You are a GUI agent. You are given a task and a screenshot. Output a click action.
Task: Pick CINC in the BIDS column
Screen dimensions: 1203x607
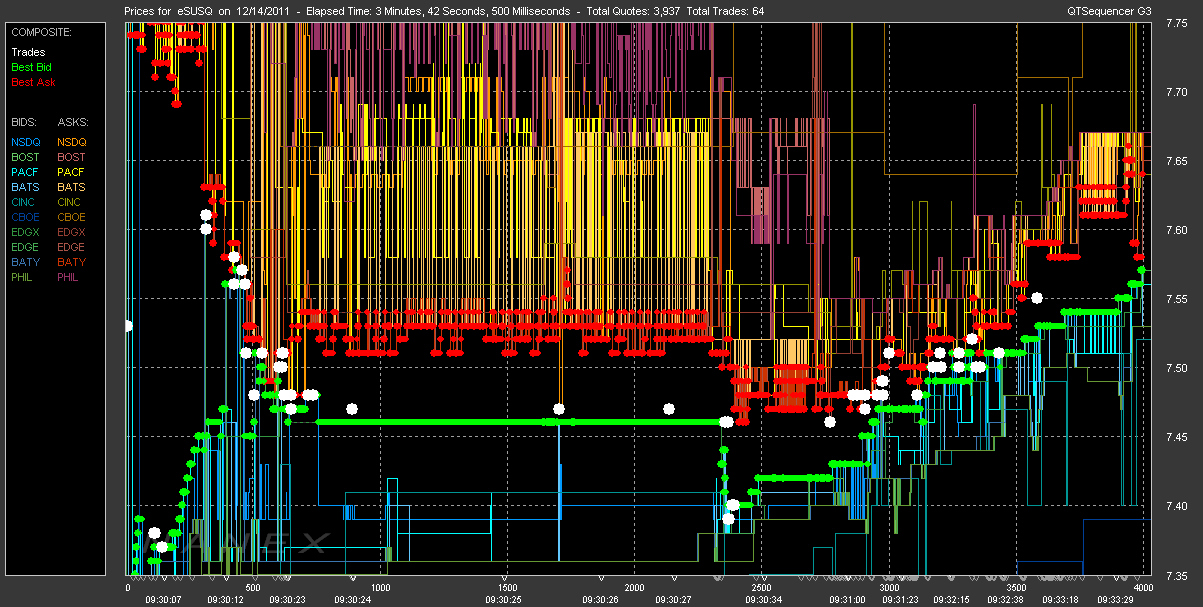(24, 202)
